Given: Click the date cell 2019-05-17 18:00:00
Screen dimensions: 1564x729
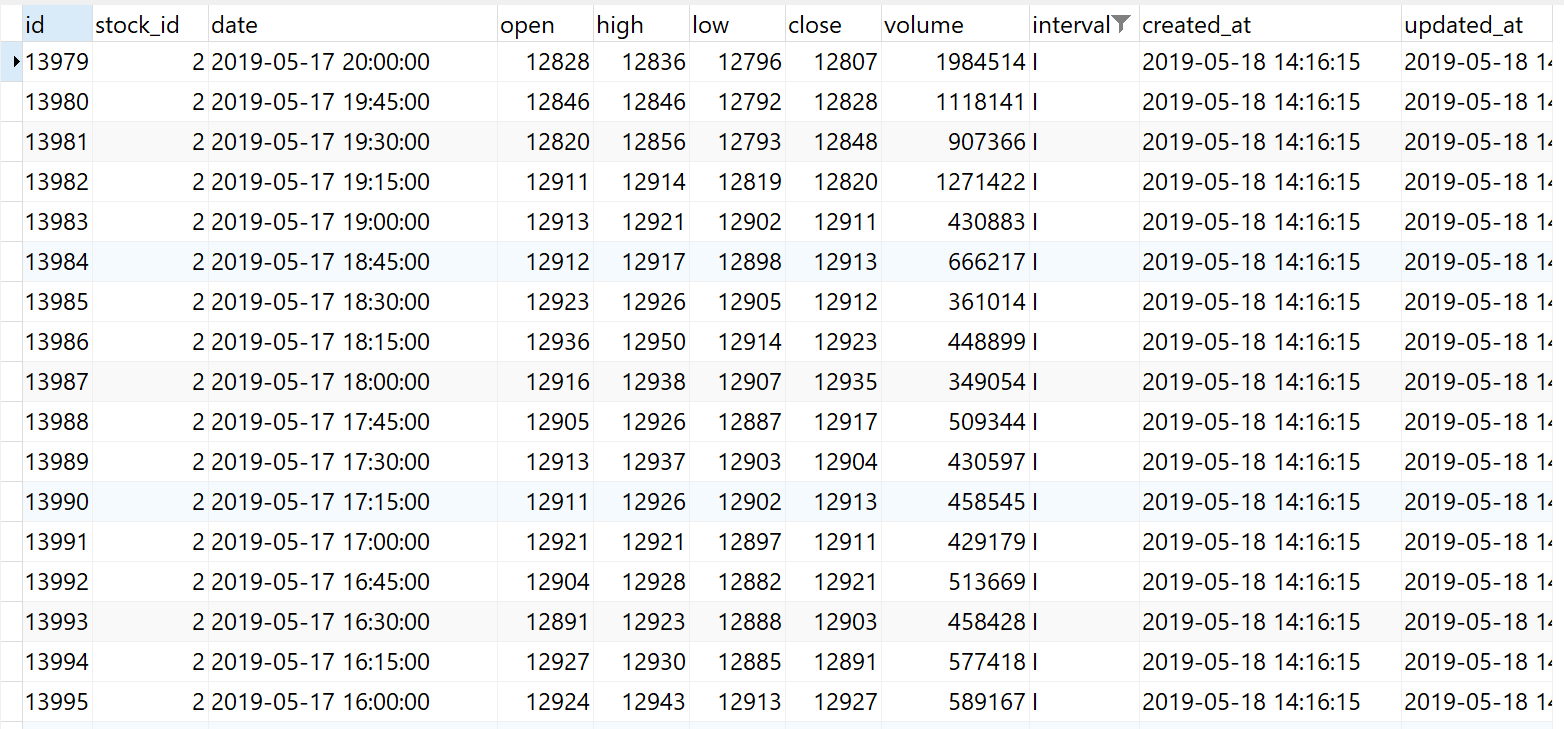Looking at the screenshot, I should [353, 382].
